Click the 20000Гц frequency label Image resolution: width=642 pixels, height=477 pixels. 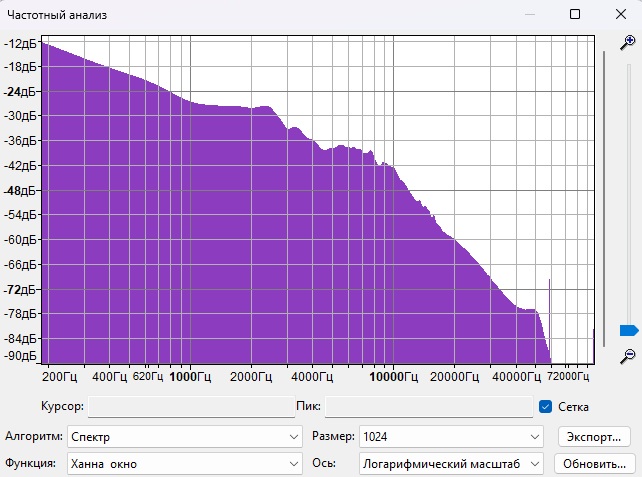click(x=454, y=377)
